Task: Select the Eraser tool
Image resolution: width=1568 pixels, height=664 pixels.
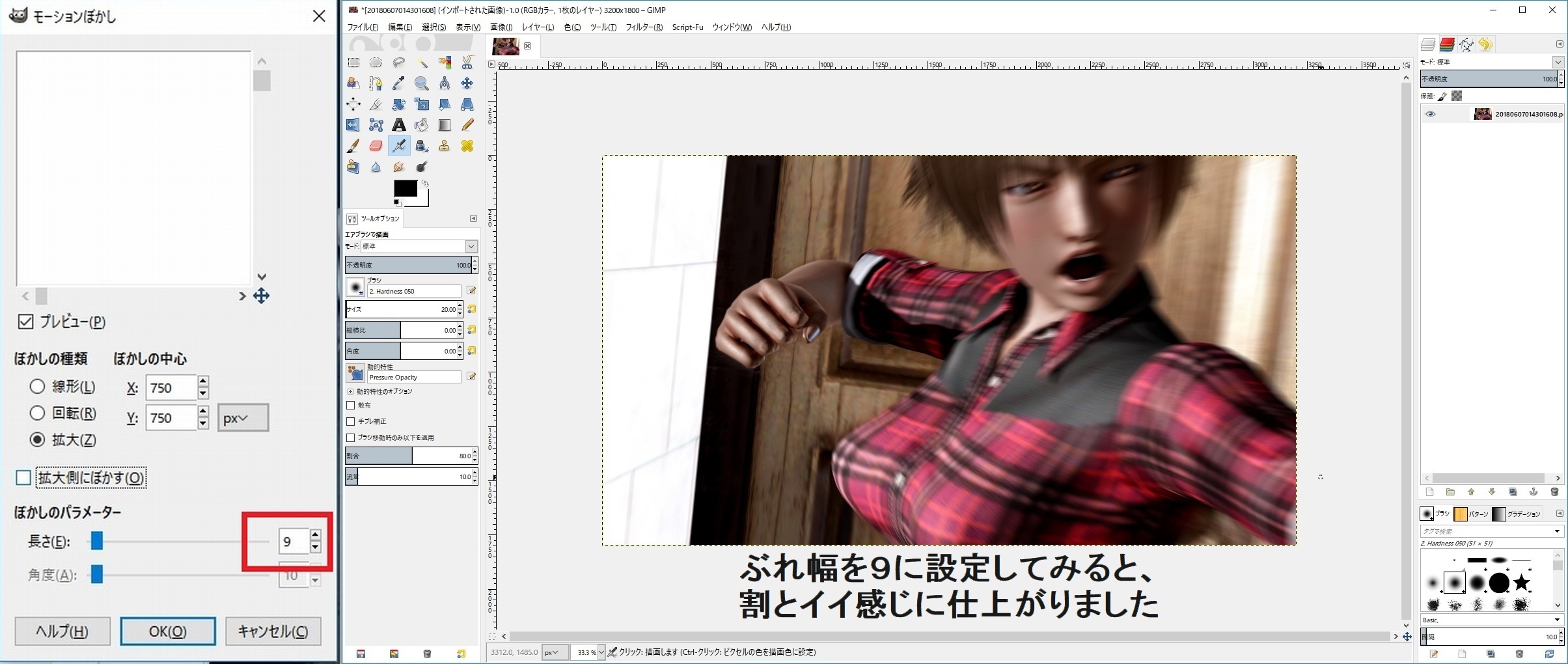Action: click(376, 146)
